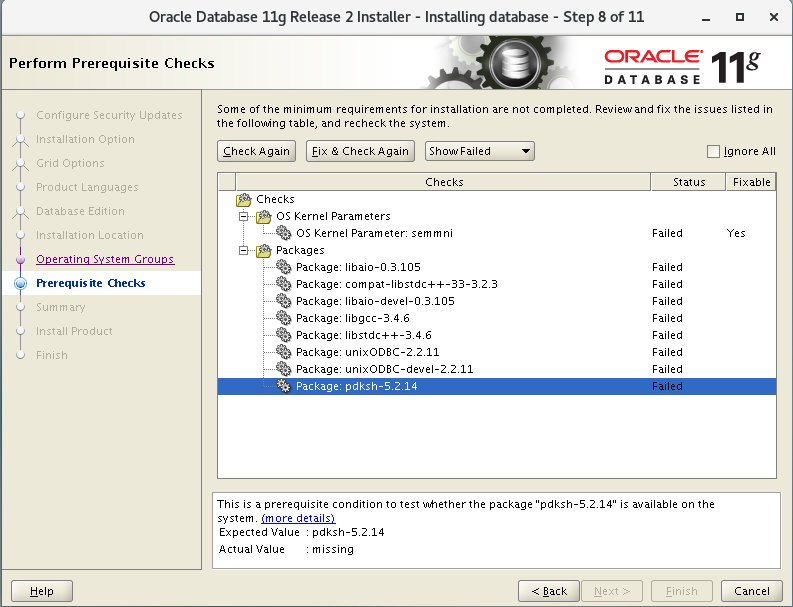Click the OS Kernel Parameters folder label
This screenshot has height=607, width=793.
(333, 216)
